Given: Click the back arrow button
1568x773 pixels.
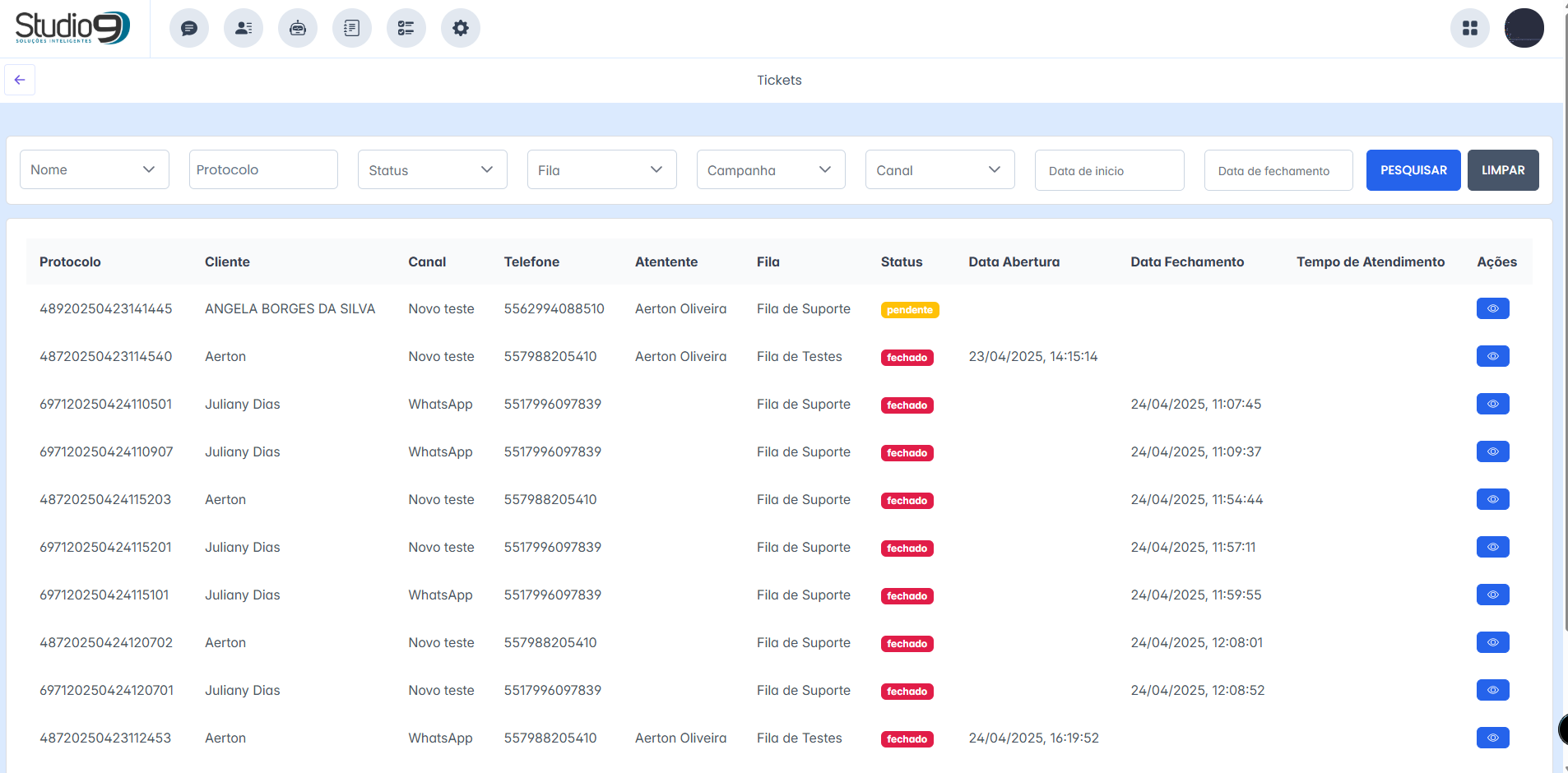Looking at the screenshot, I should pos(20,80).
